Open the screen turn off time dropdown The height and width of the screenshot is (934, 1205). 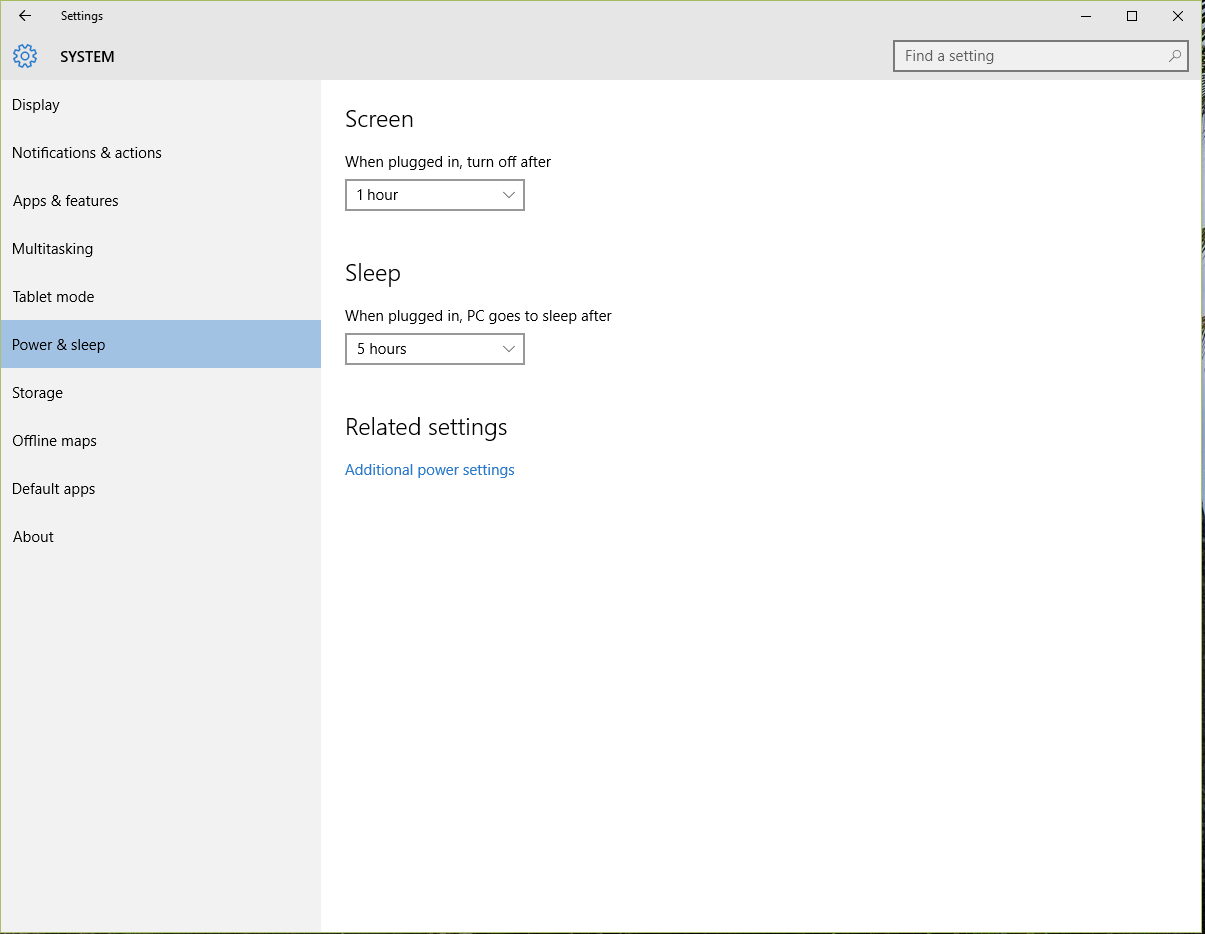click(434, 195)
